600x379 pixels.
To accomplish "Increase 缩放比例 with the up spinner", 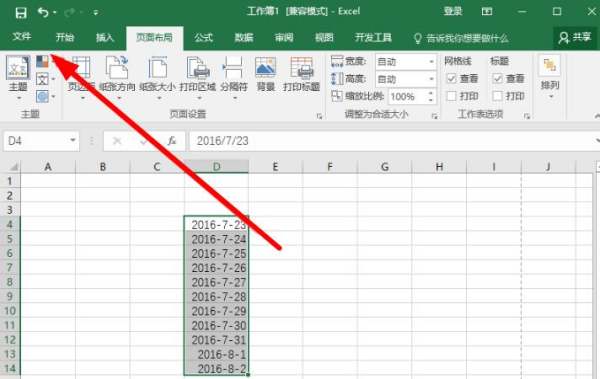I will point(431,93).
